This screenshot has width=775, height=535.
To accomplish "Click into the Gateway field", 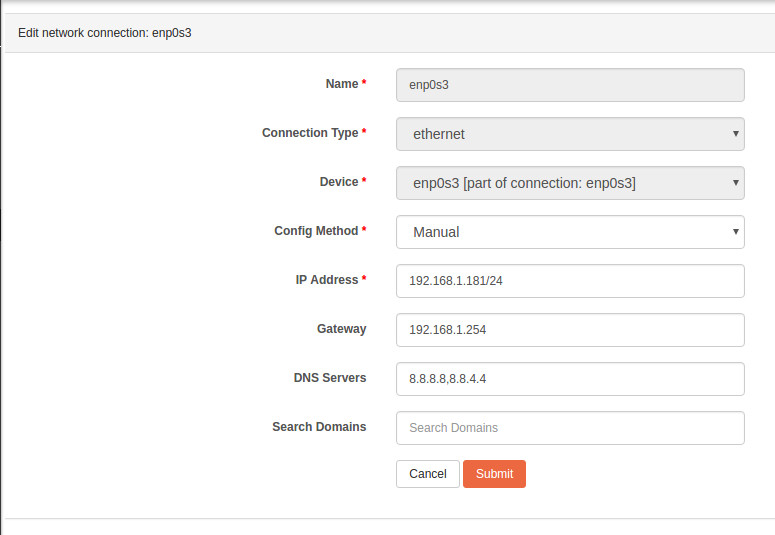I will coord(570,330).
